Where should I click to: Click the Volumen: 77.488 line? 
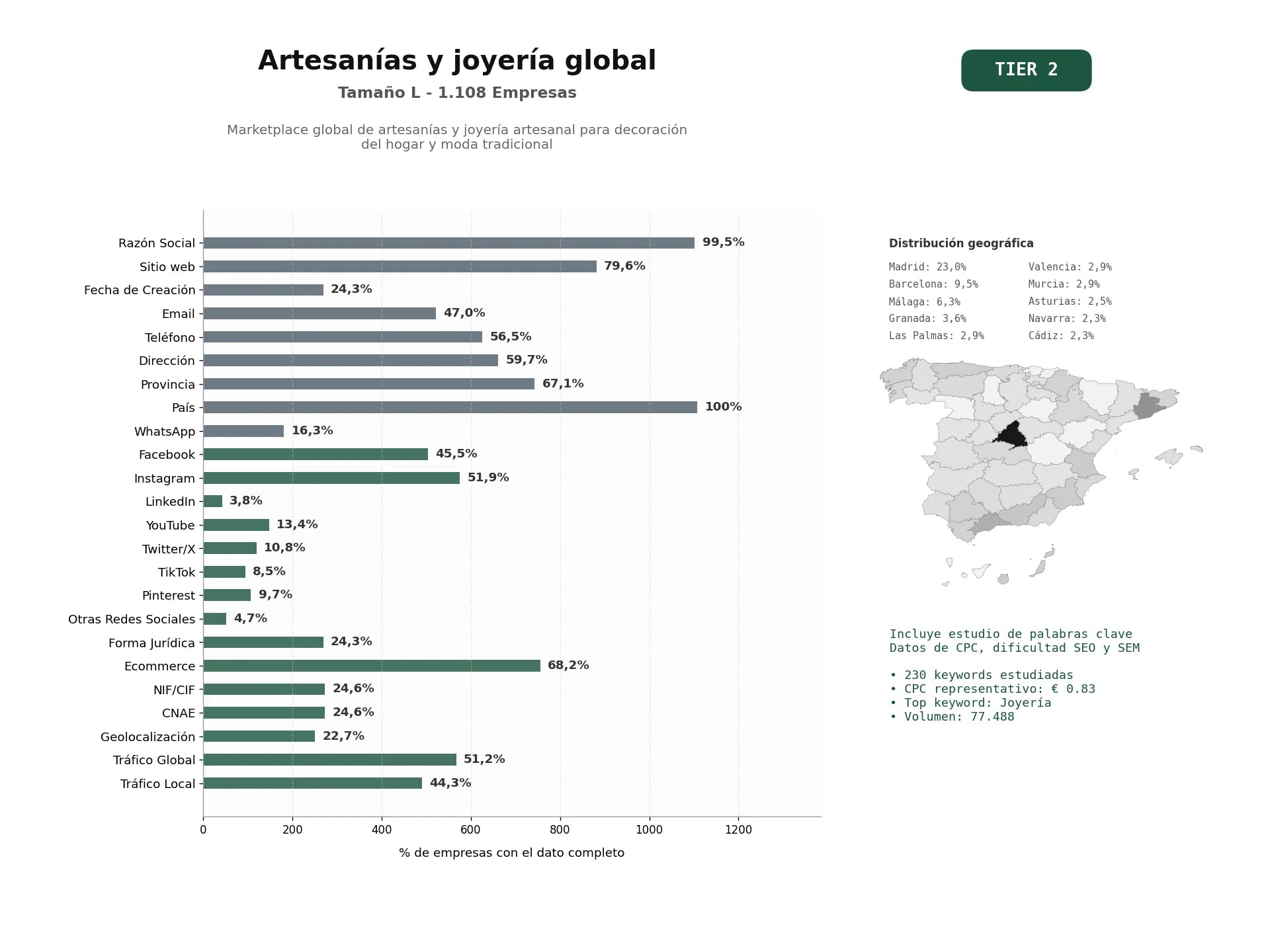952,717
